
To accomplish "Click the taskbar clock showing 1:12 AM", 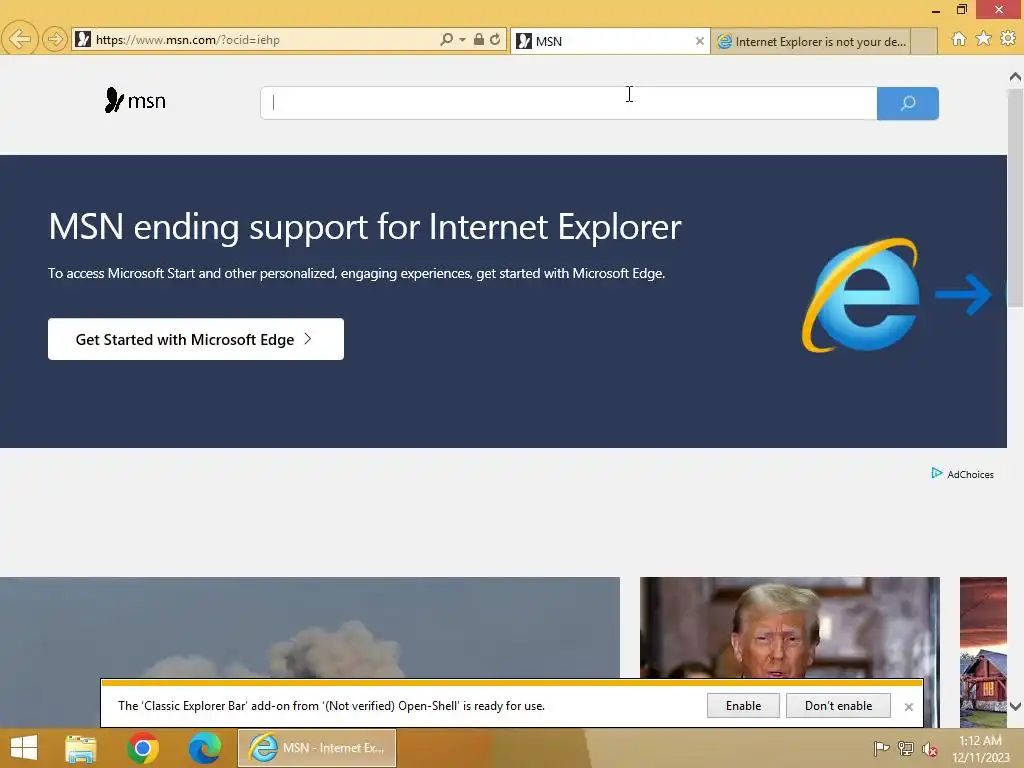I will pos(980,749).
